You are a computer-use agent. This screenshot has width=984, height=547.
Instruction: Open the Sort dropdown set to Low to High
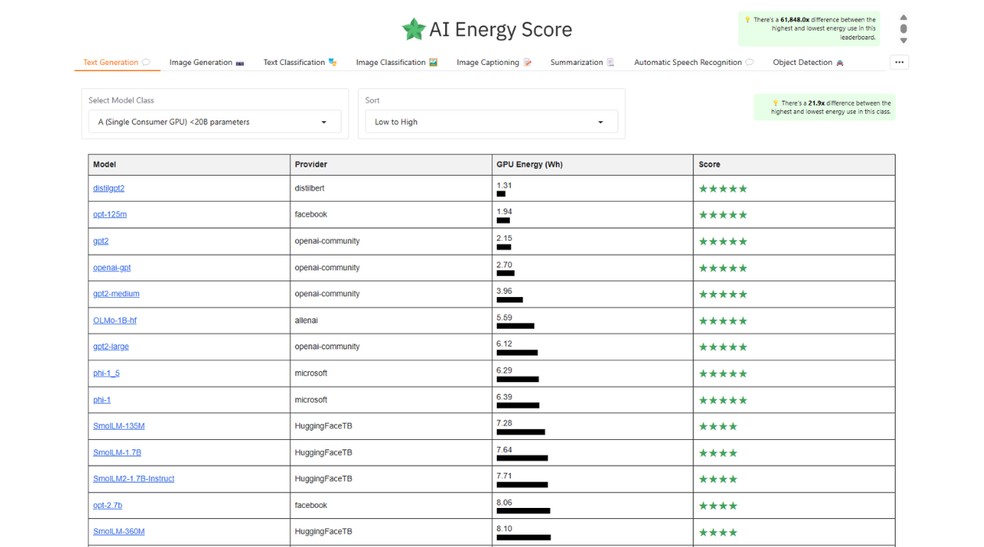click(489, 122)
